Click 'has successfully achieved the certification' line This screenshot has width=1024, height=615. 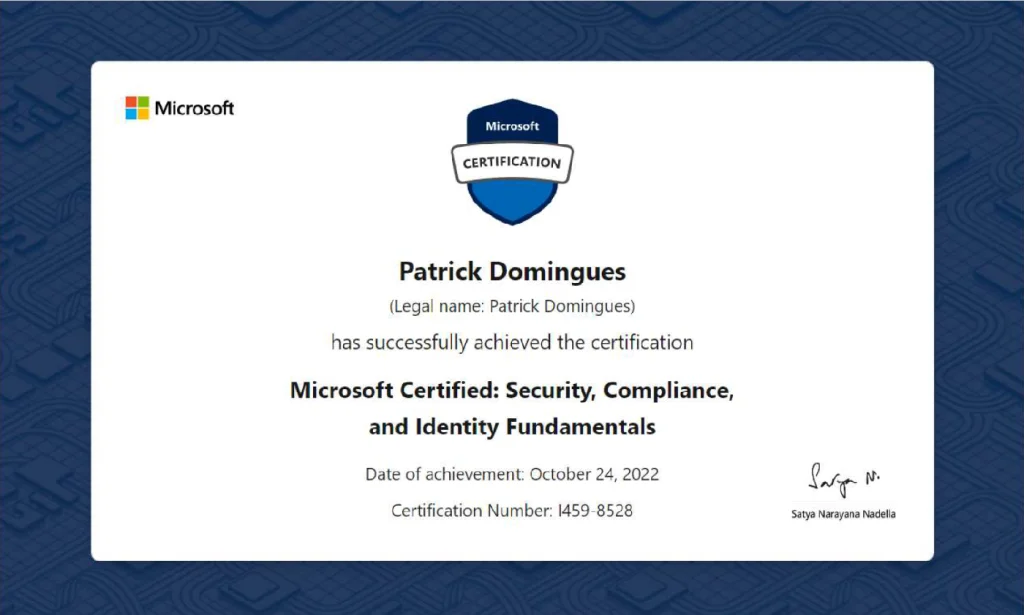click(512, 342)
